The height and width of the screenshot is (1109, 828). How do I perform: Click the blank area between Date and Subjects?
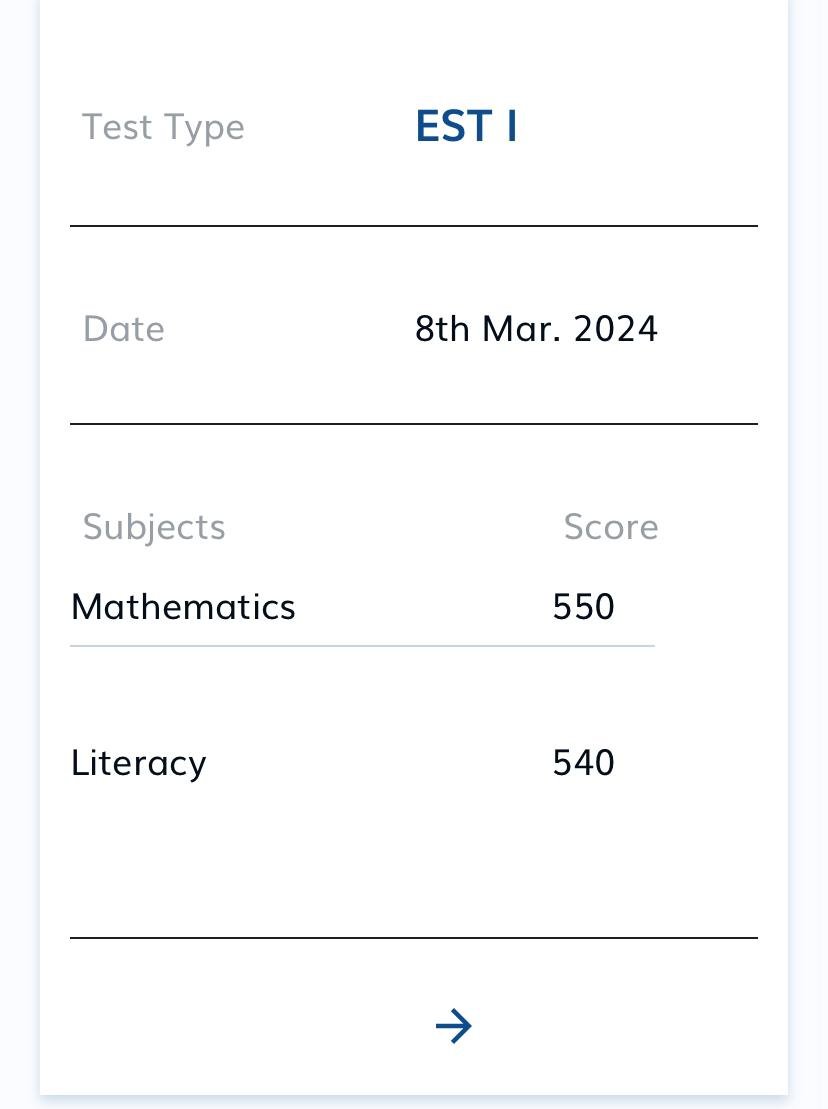click(414, 467)
